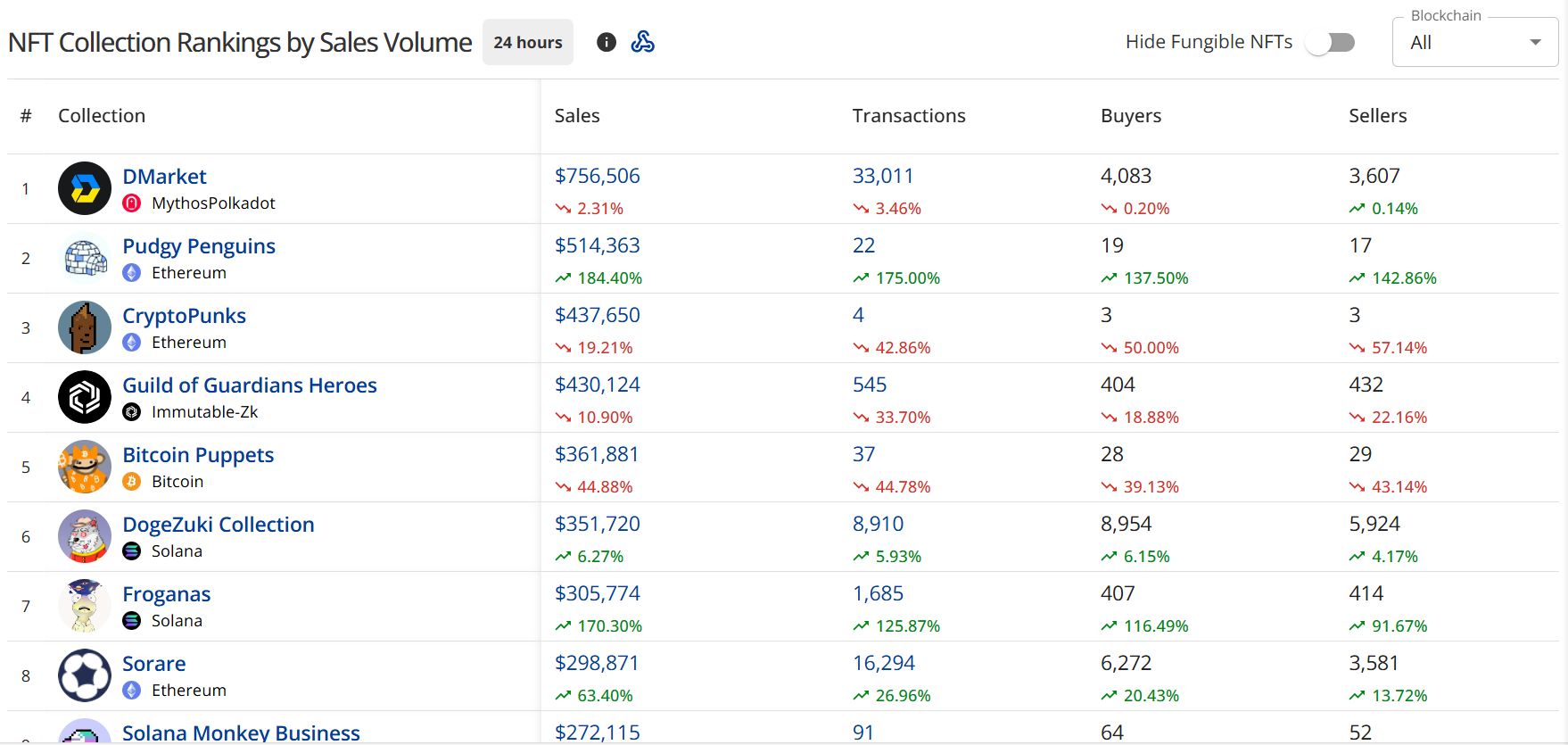Open the Bitcoin Puppets avatar image
1568x745 pixels.
pyautogui.click(x=85, y=467)
